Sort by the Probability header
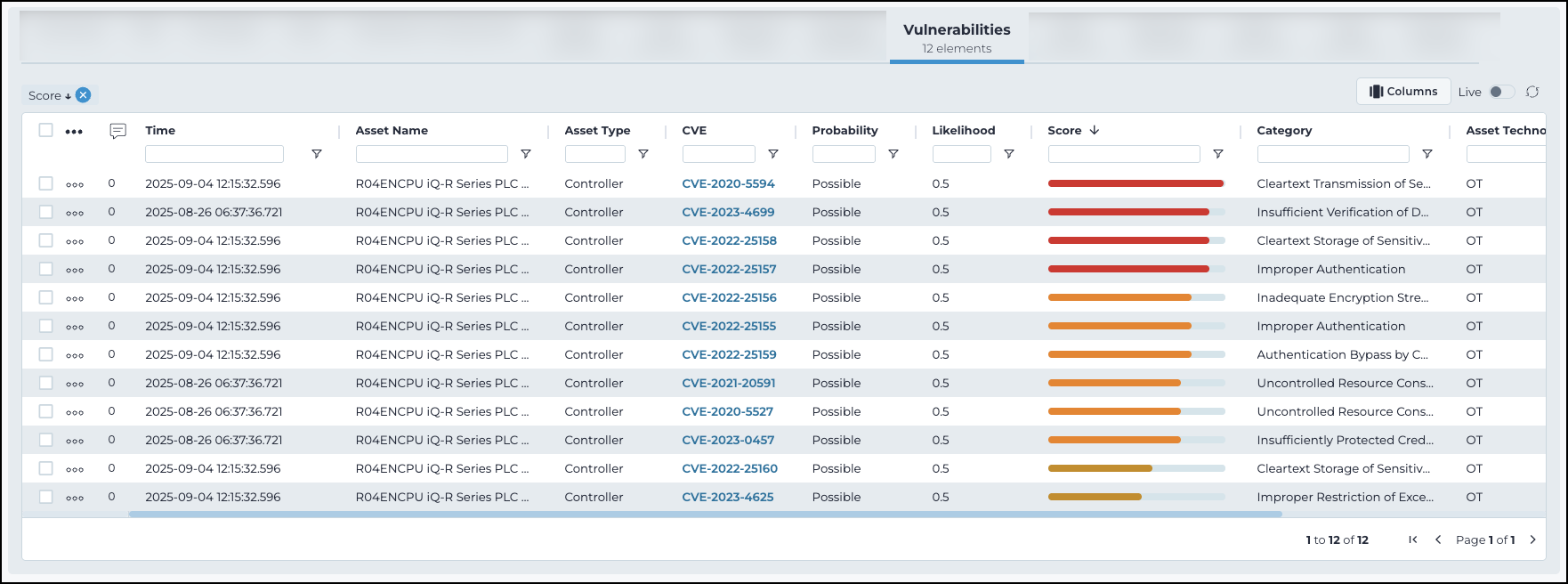 (845, 130)
